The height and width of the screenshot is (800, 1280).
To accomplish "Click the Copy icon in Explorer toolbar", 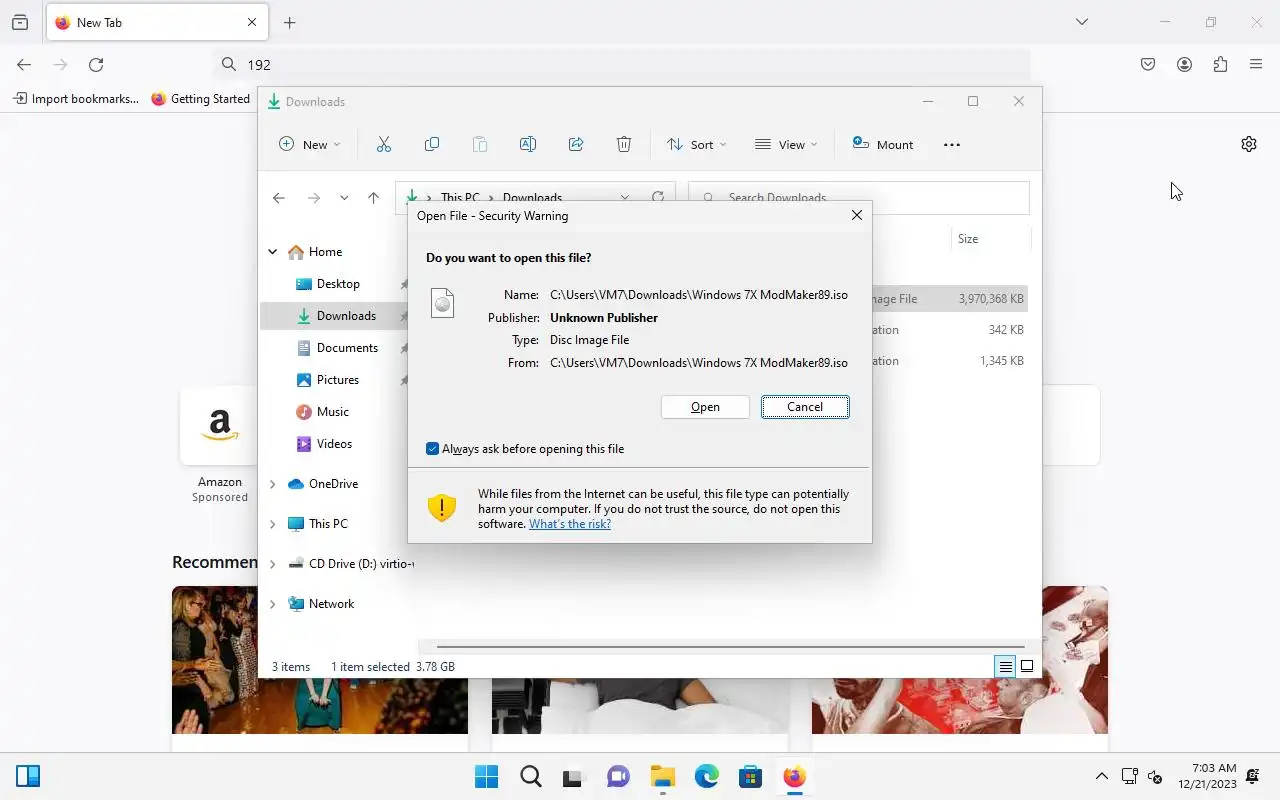I will point(432,145).
